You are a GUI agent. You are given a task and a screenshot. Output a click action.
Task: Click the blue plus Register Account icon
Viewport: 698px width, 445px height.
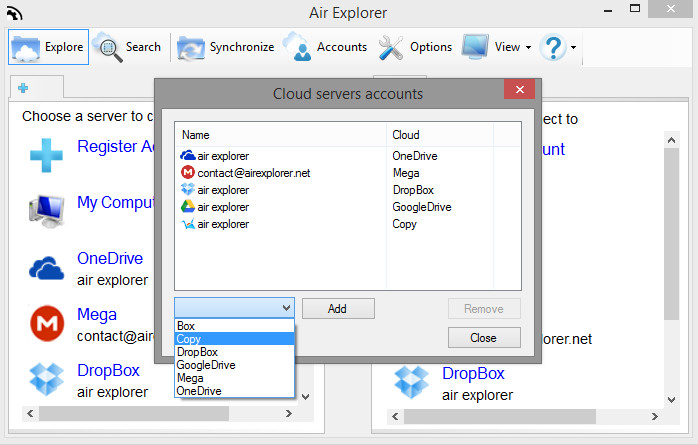coord(46,155)
